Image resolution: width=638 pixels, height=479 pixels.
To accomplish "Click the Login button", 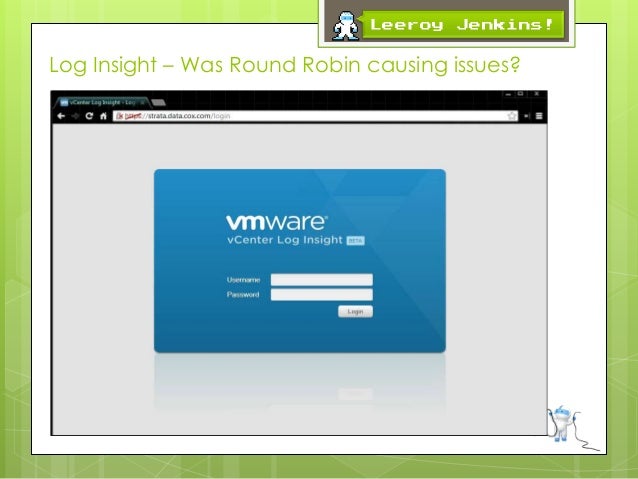I will (x=355, y=311).
